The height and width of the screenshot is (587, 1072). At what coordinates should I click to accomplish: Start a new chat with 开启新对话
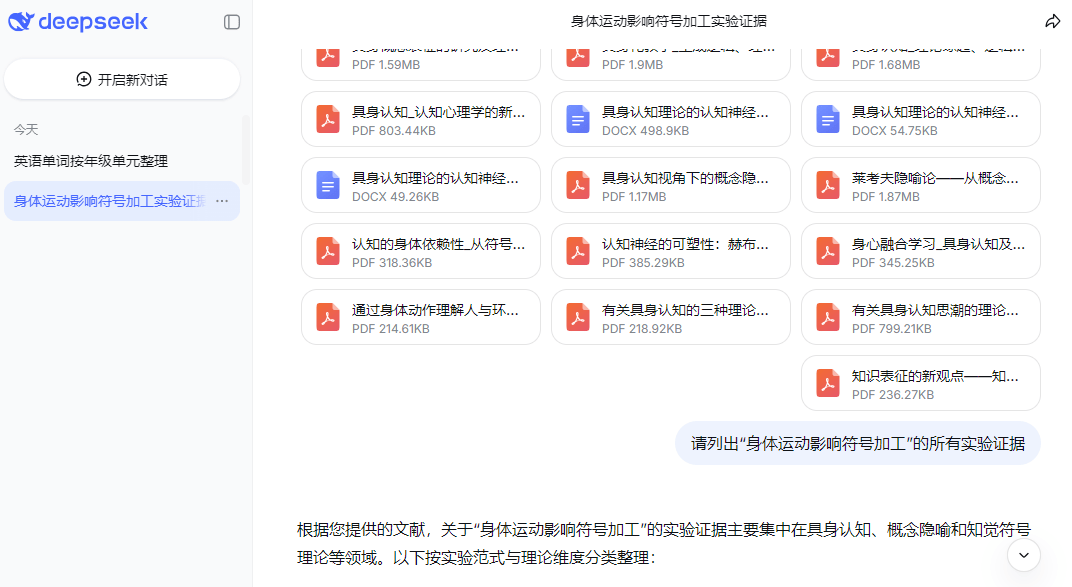[122, 79]
